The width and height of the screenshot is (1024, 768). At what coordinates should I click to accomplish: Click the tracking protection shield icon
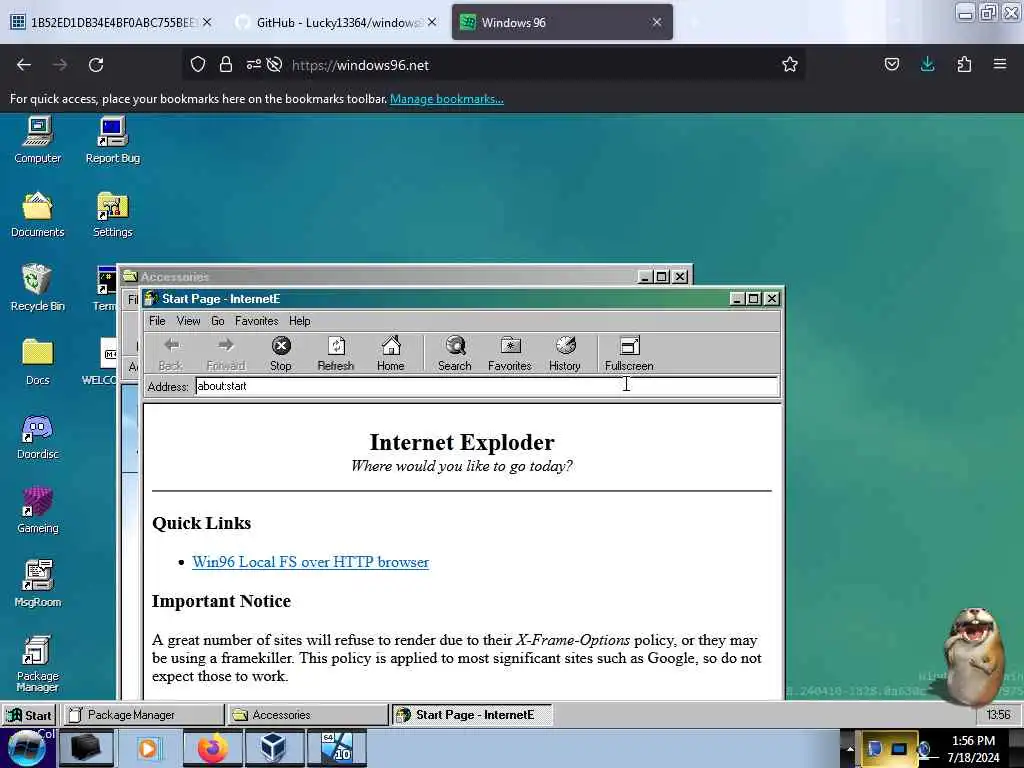(x=198, y=65)
